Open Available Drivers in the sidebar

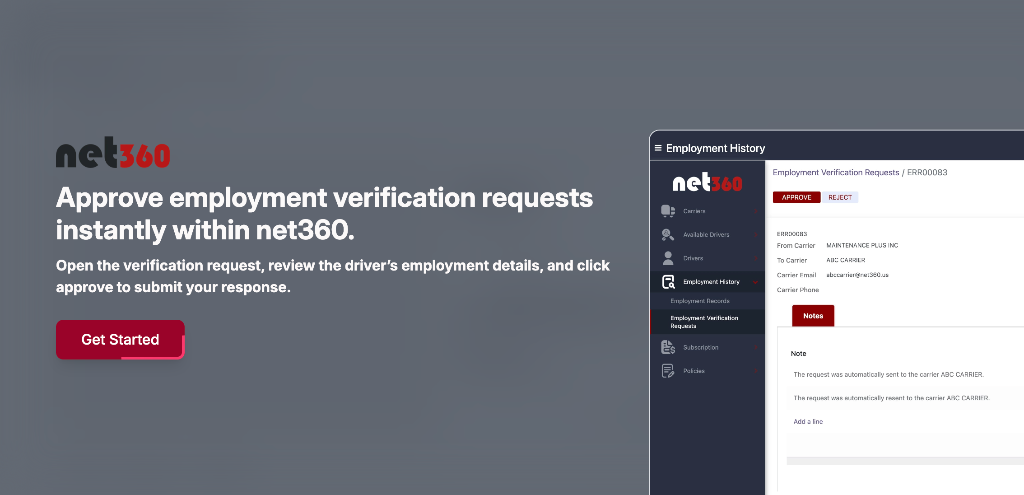[706, 234]
